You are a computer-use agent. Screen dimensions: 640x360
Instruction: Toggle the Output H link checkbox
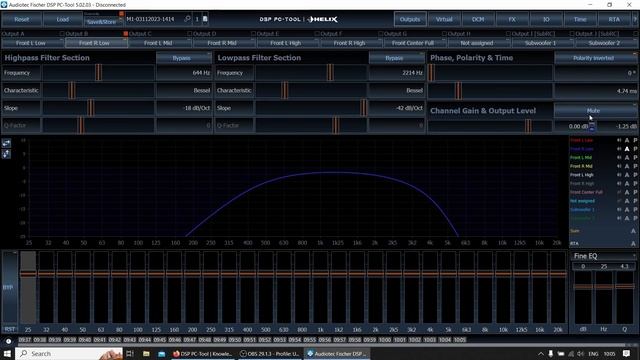508,33
